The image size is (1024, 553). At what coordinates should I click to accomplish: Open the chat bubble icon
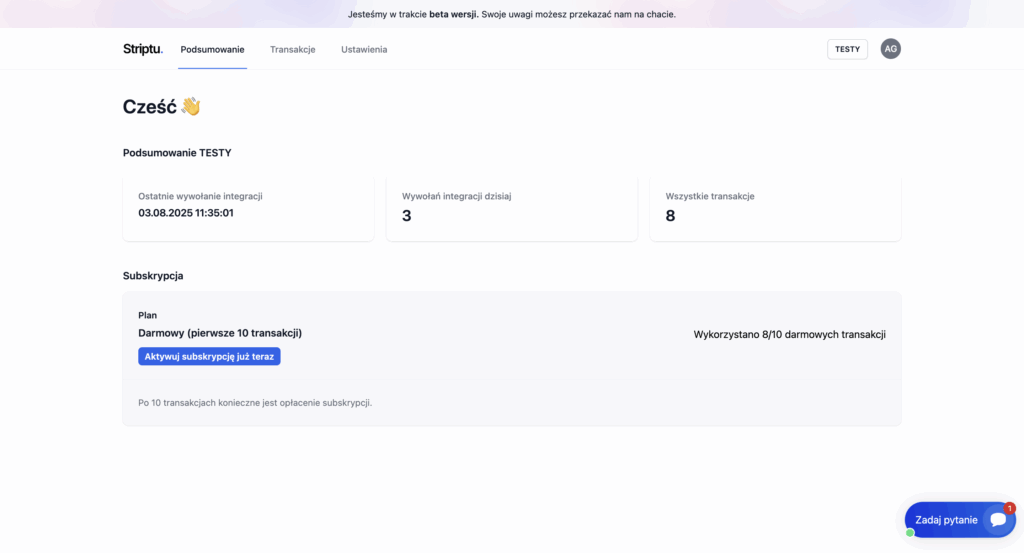pos(998,520)
